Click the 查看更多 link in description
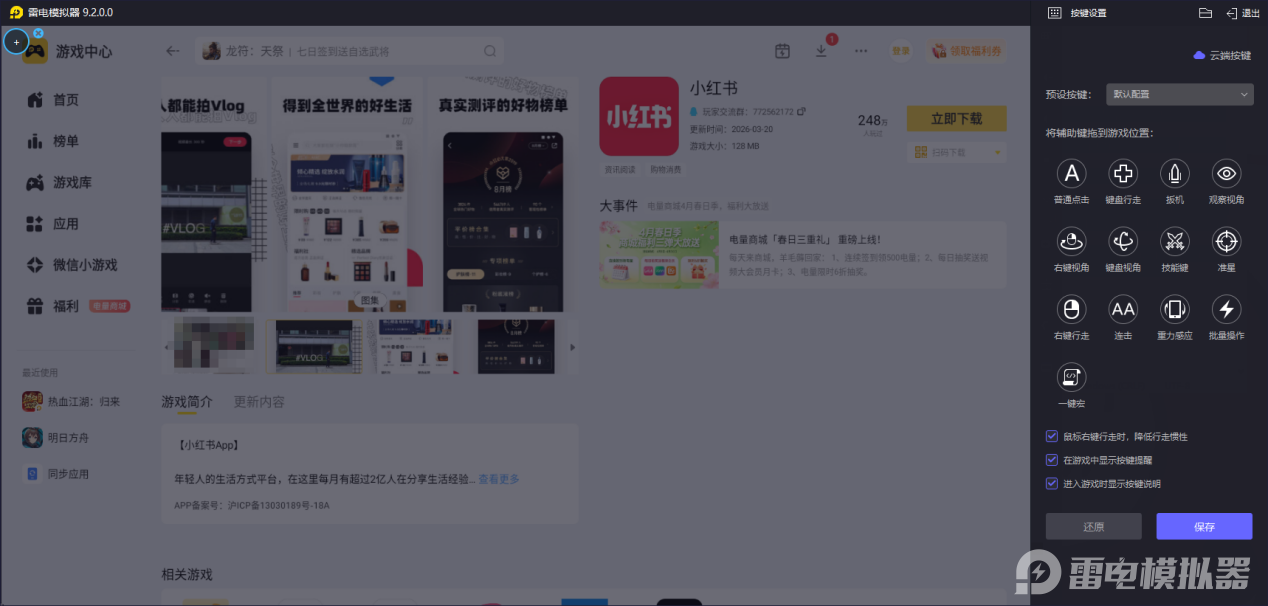The width and height of the screenshot is (1268, 606). [x=498, y=479]
